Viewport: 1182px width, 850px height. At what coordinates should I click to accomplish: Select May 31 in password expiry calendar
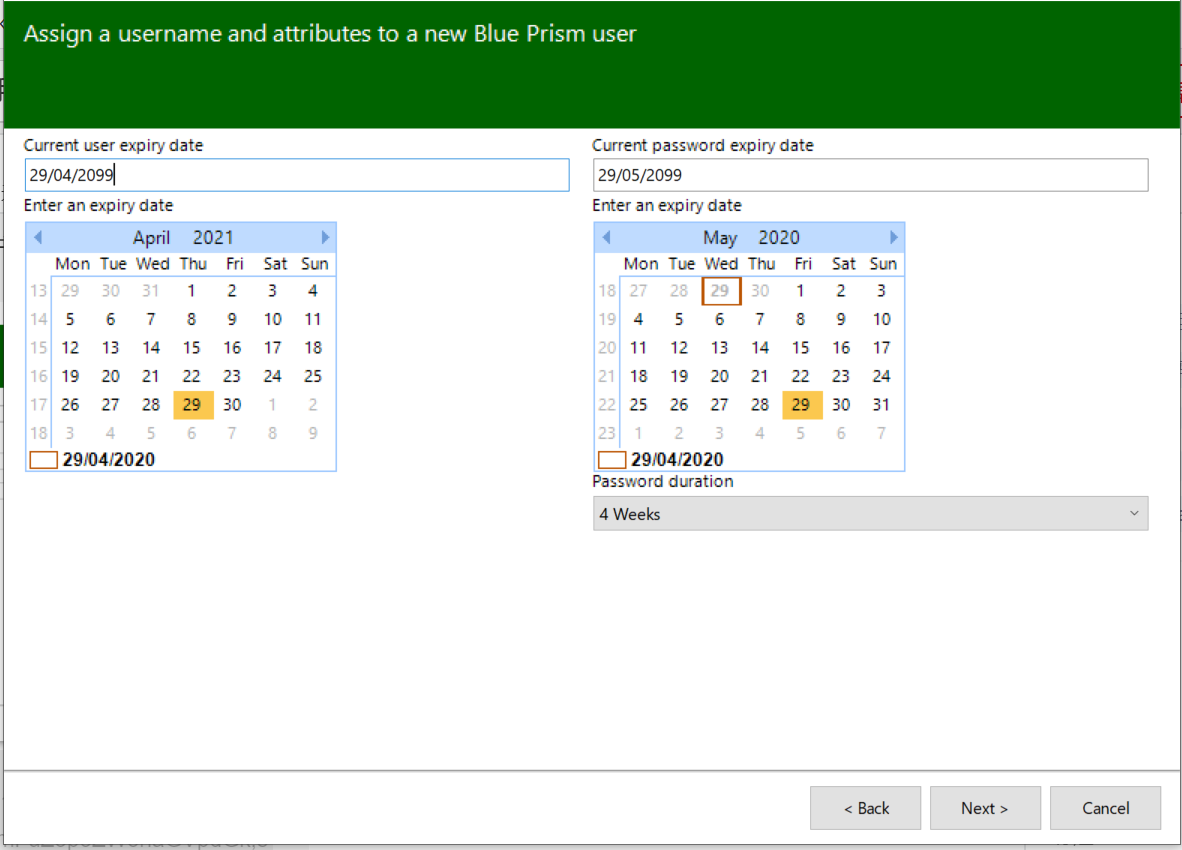[x=881, y=405]
